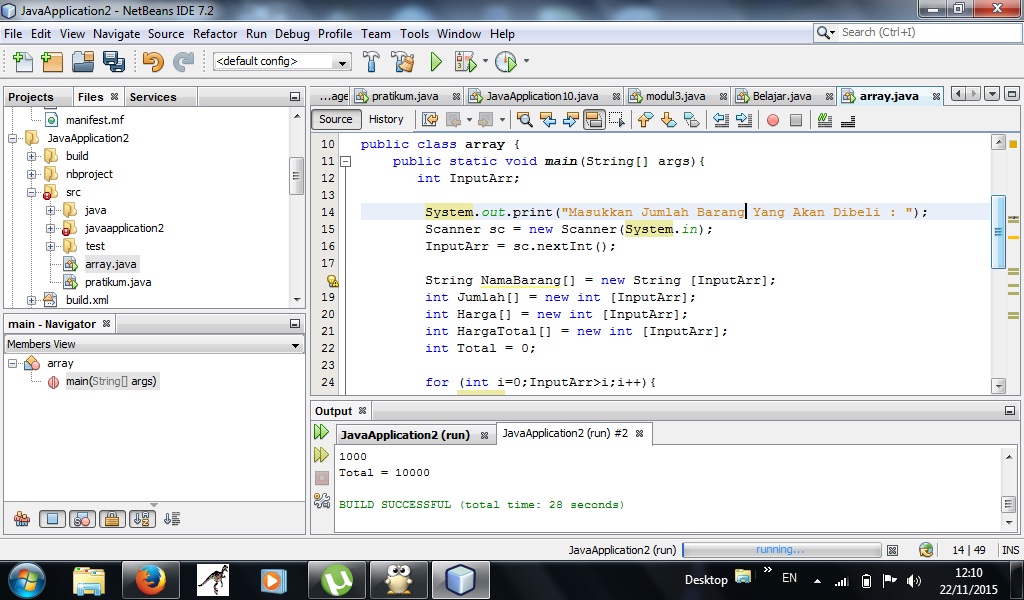Image resolution: width=1024 pixels, height=600 pixels.
Task: Click the Build Project hammer icon
Action: tap(371, 61)
